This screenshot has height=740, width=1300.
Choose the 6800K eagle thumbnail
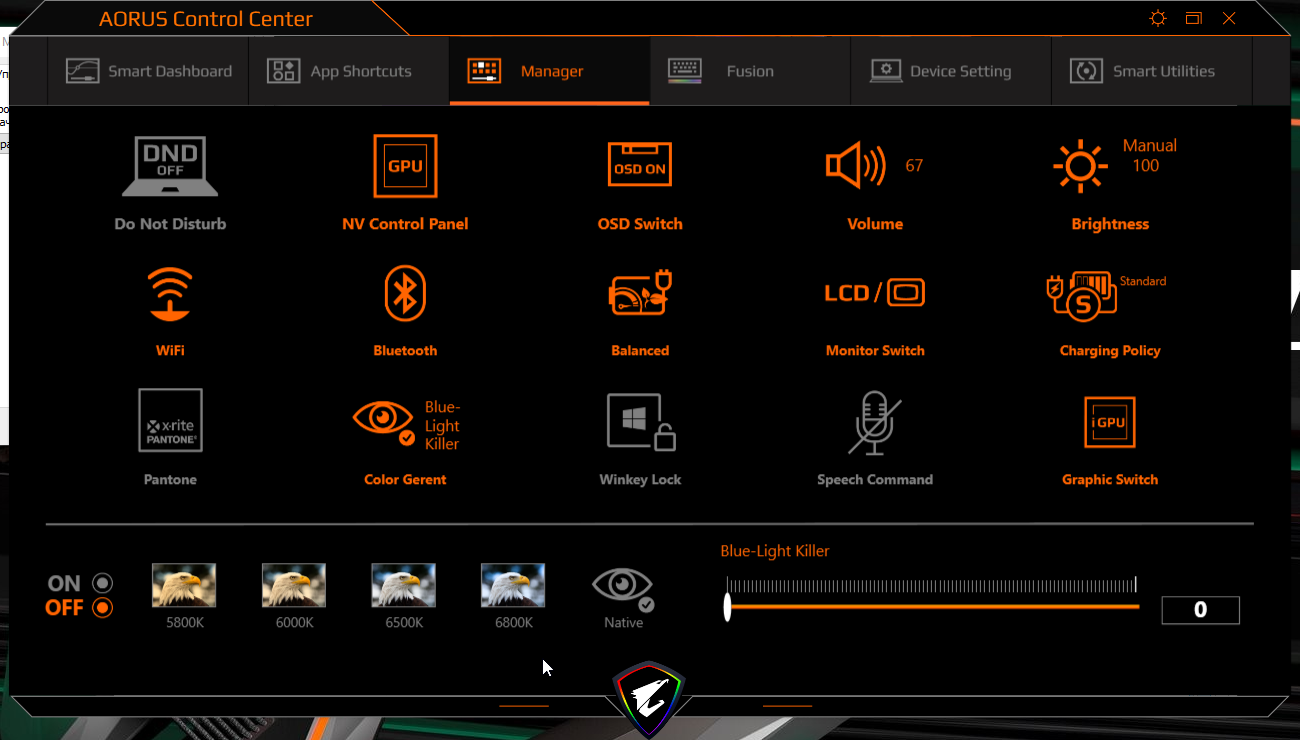click(513, 585)
